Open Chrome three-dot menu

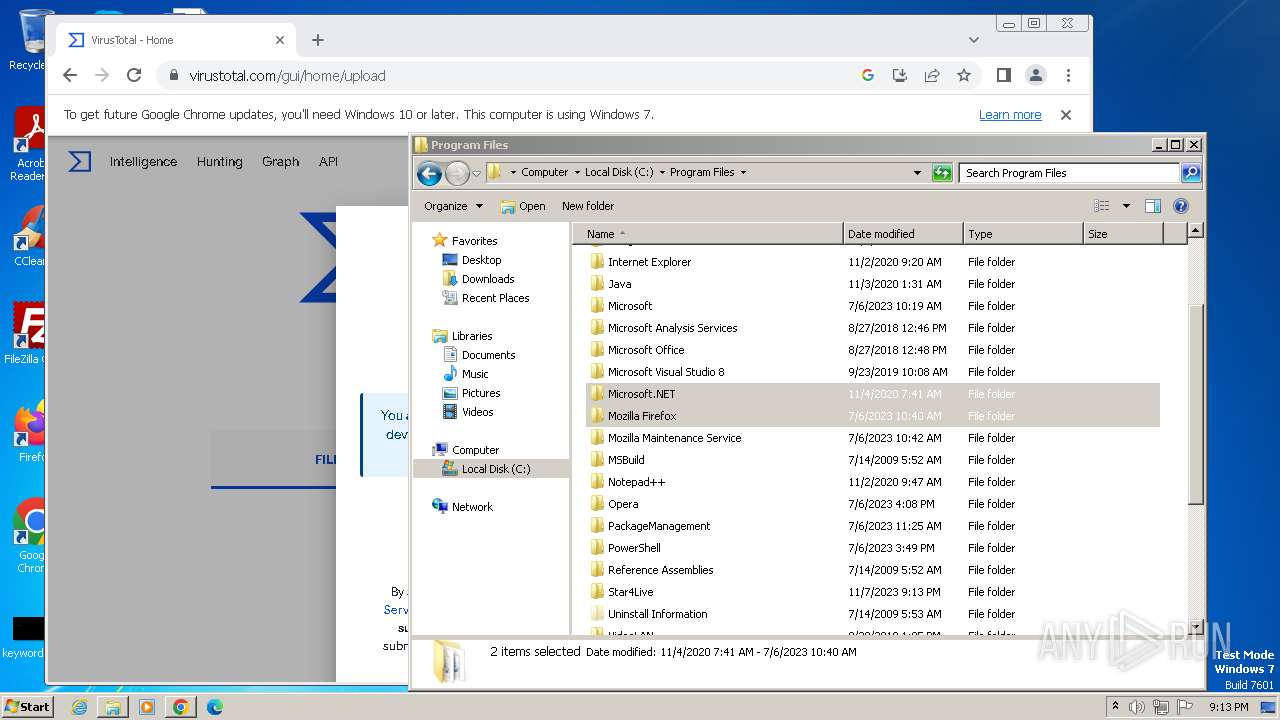click(1068, 75)
